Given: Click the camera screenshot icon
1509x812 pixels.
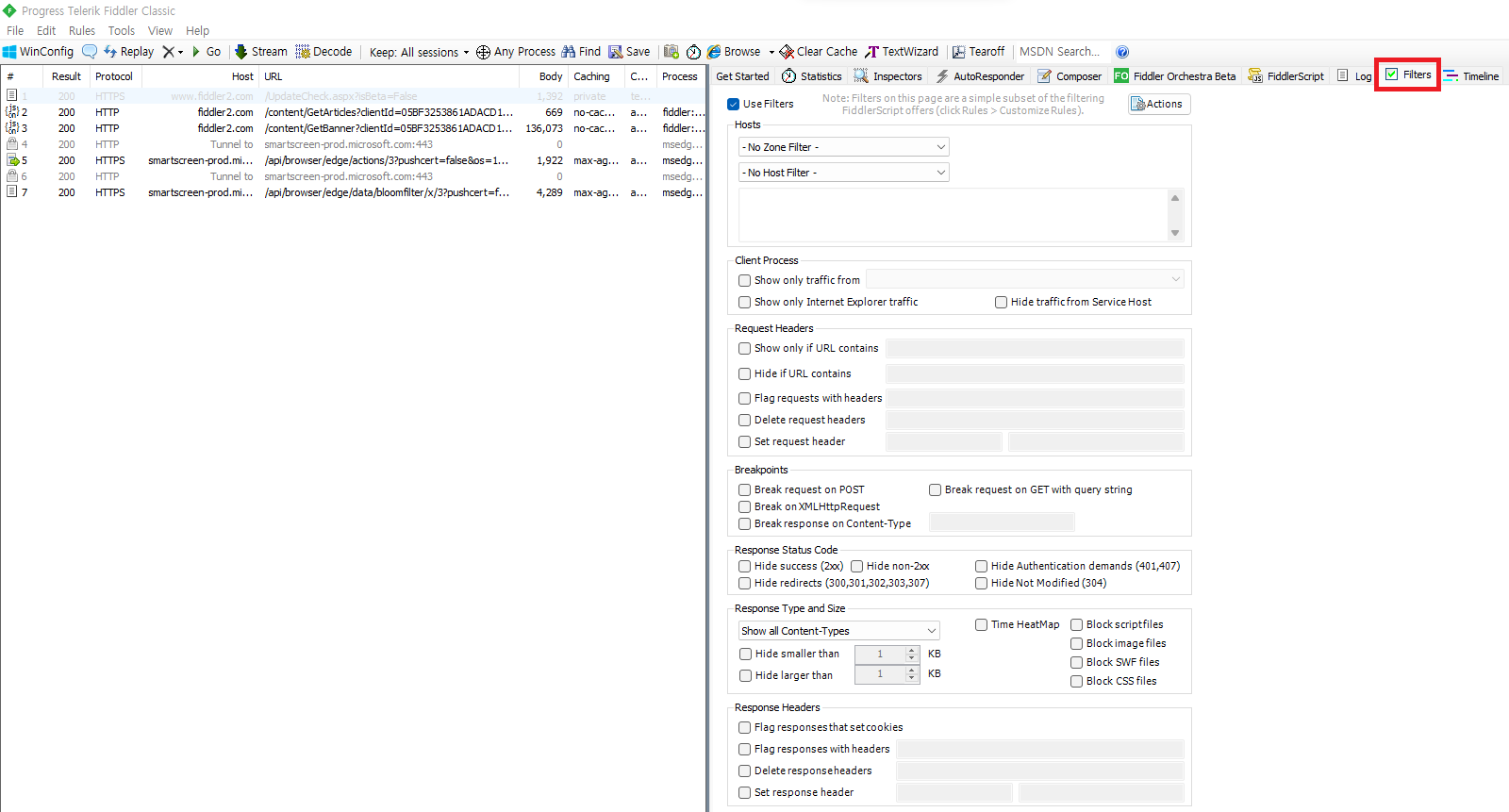Looking at the screenshot, I should (x=672, y=52).
